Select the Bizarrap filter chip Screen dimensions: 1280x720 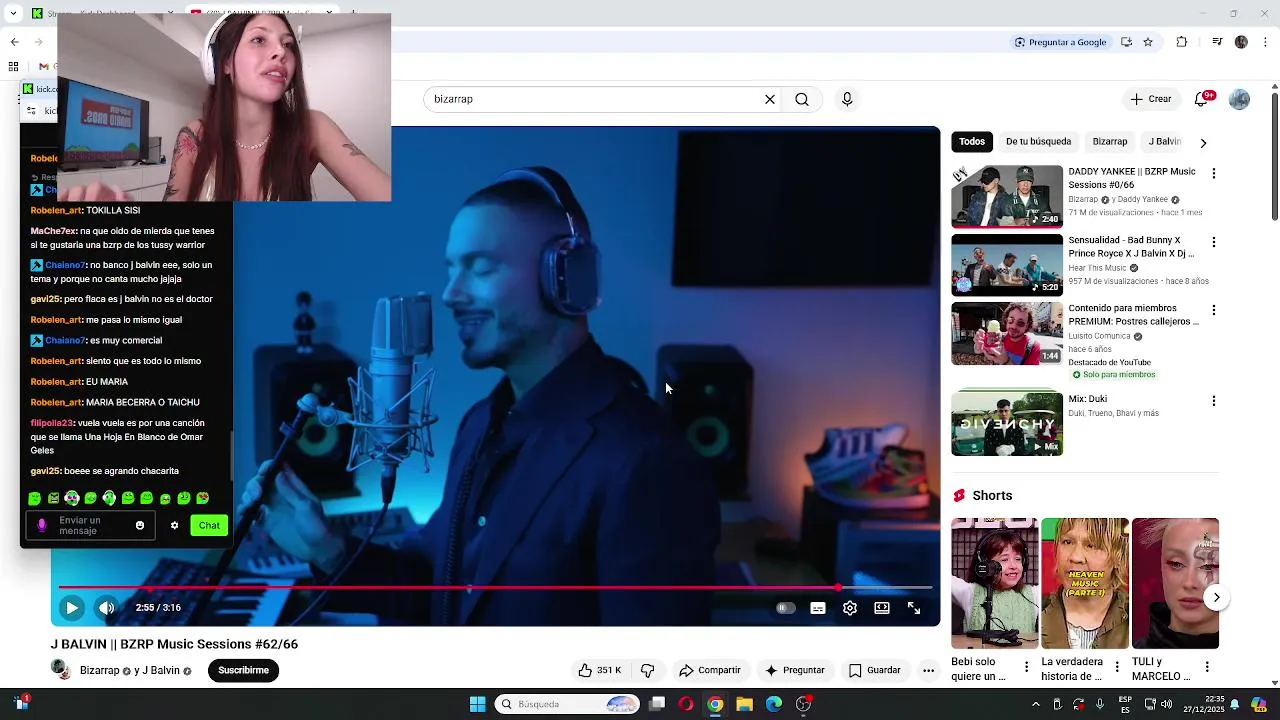[x=1110, y=142]
